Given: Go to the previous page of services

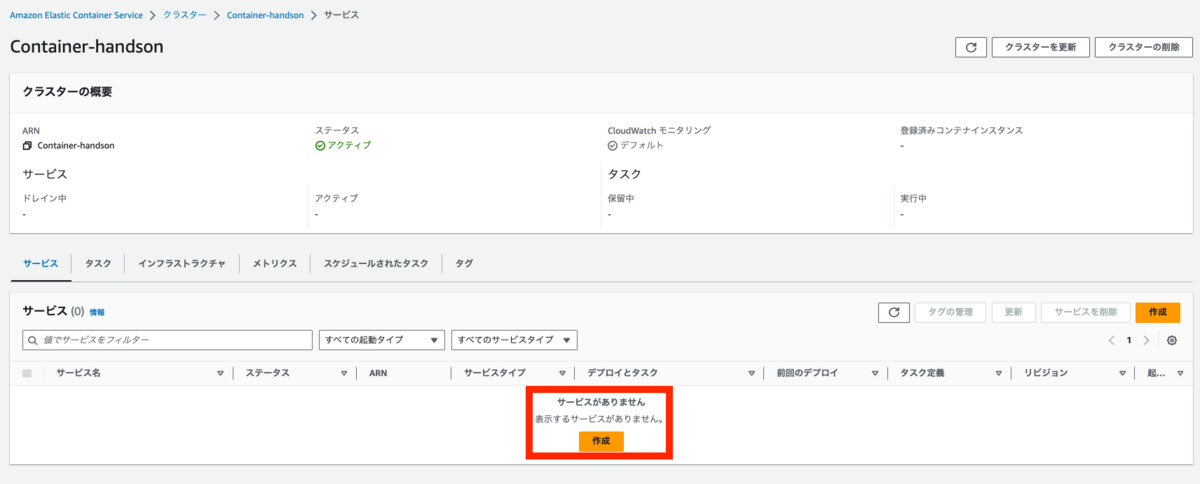Looking at the screenshot, I should click(1111, 340).
